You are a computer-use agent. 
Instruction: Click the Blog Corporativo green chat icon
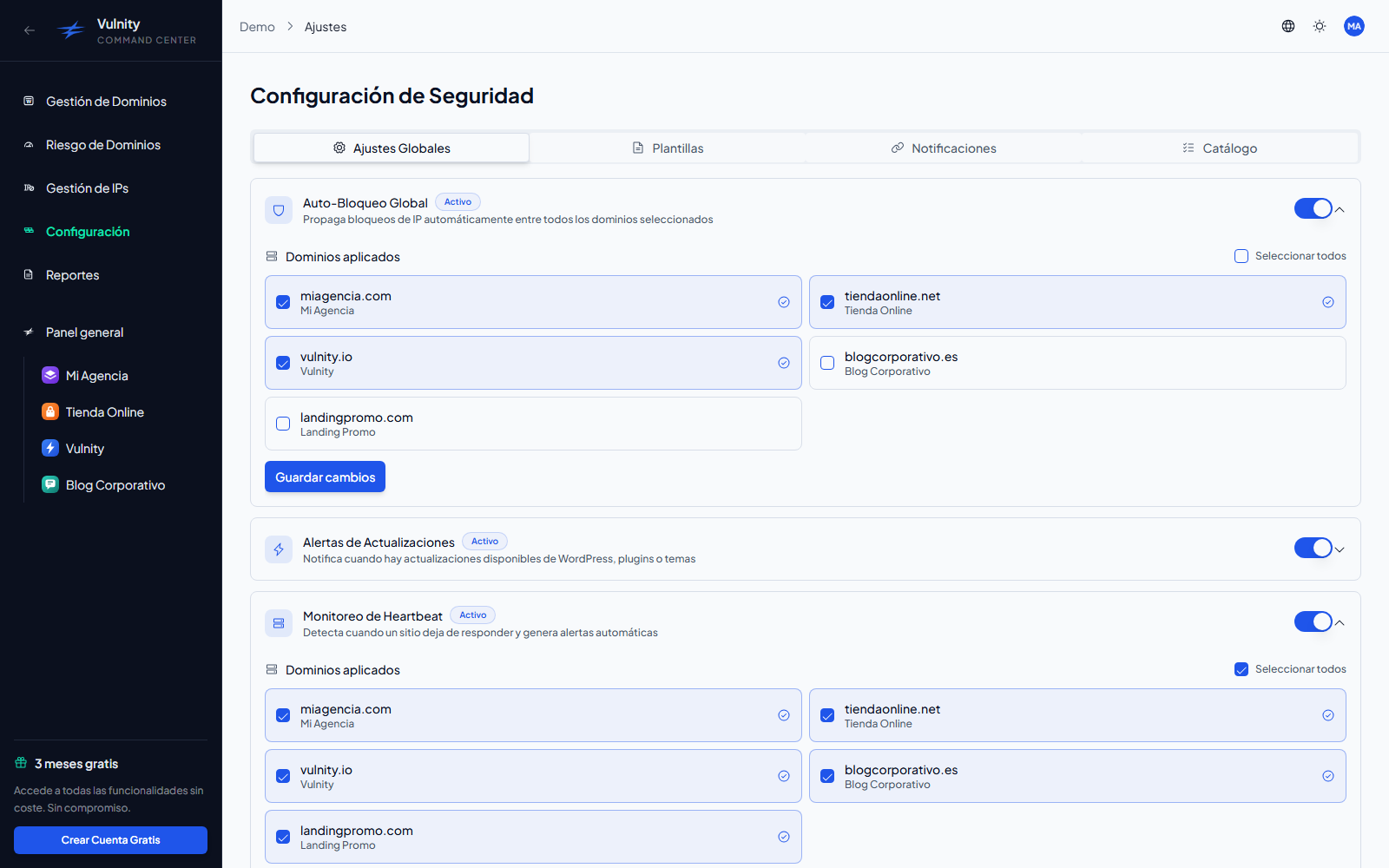pos(50,484)
